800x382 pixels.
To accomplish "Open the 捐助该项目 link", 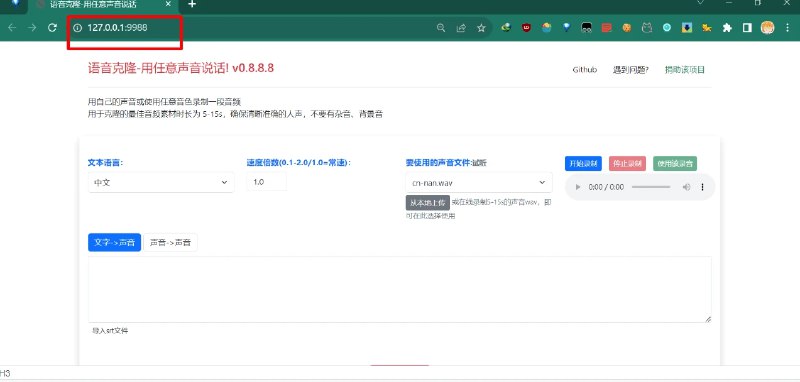I will click(685, 70).
